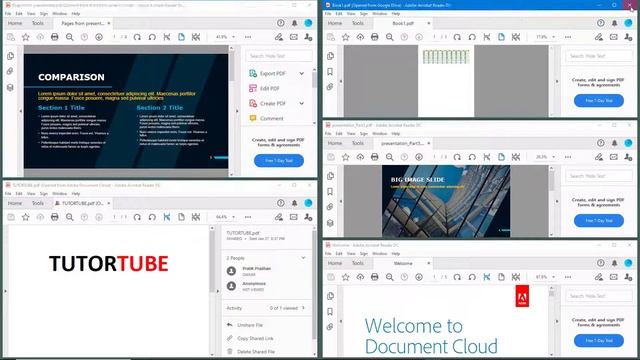Open Fill & Sign pen in Welcome window
This screenshot has width=640, height=360.
pyautogui.click(x=599, y=277)
